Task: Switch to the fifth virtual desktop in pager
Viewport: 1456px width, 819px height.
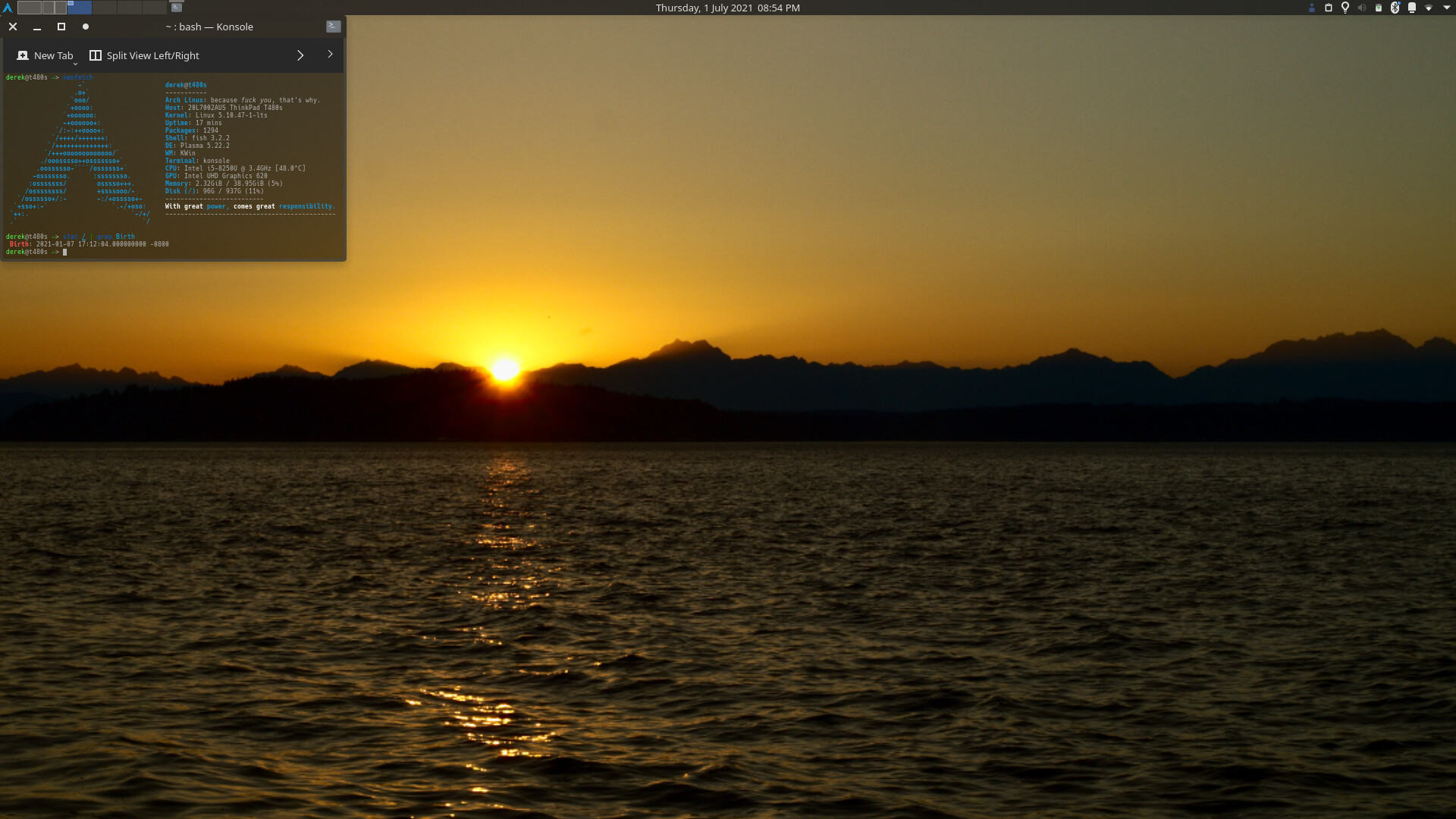Action: 130,8
